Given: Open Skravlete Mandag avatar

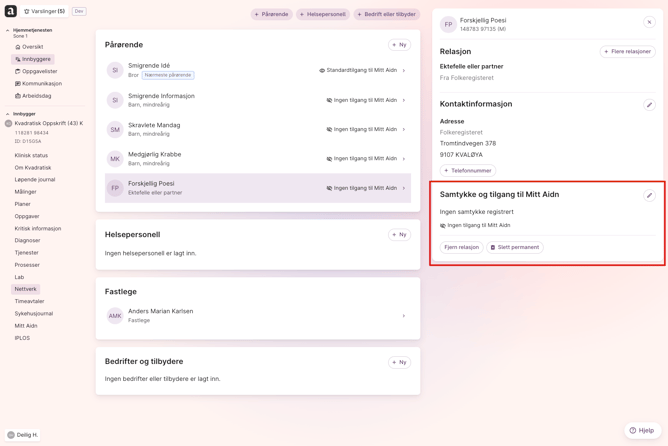Looking at the screenshot, I should (x=115, y=129).
